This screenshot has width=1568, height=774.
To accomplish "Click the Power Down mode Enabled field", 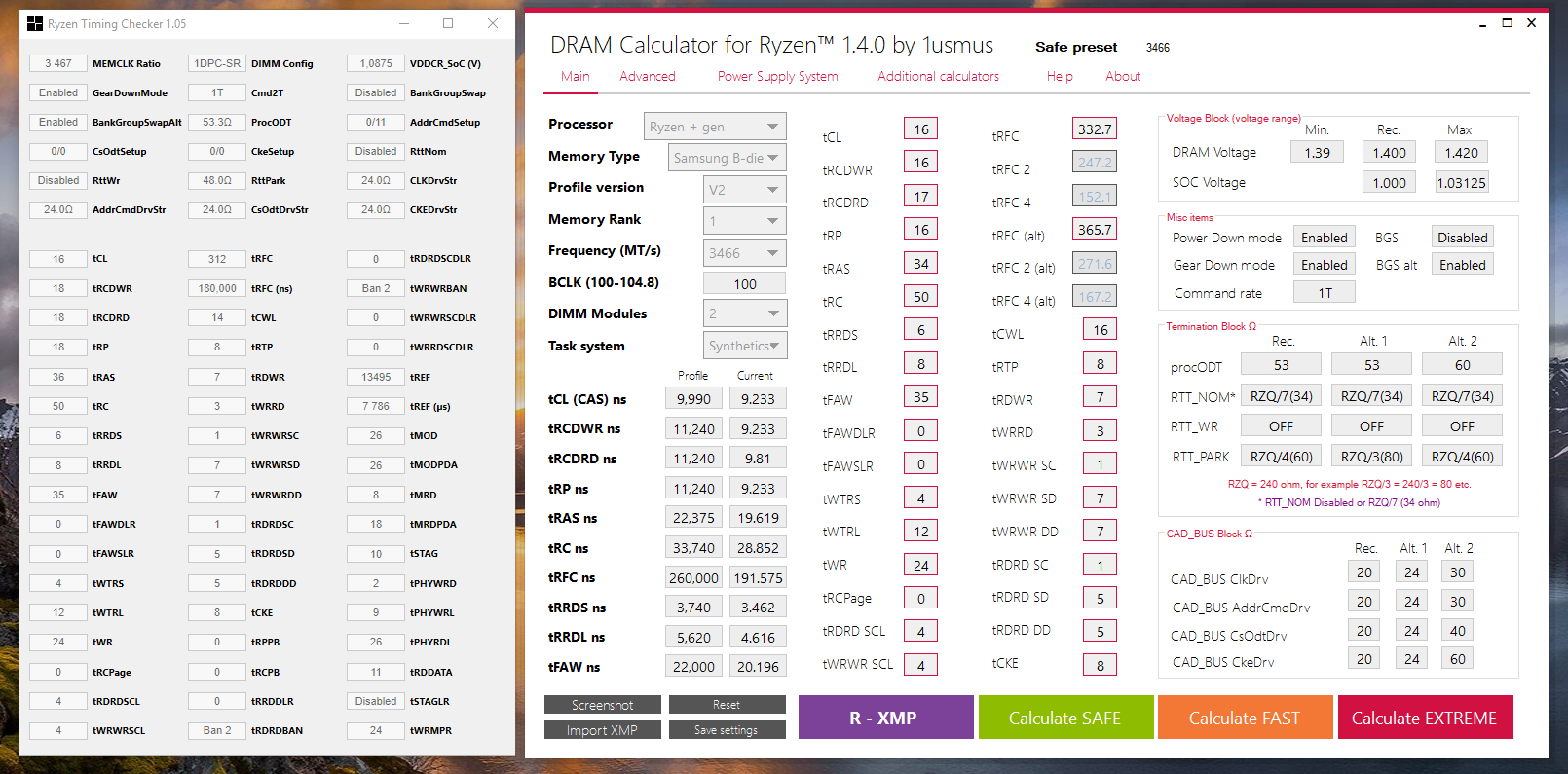I will [1325, 237].
